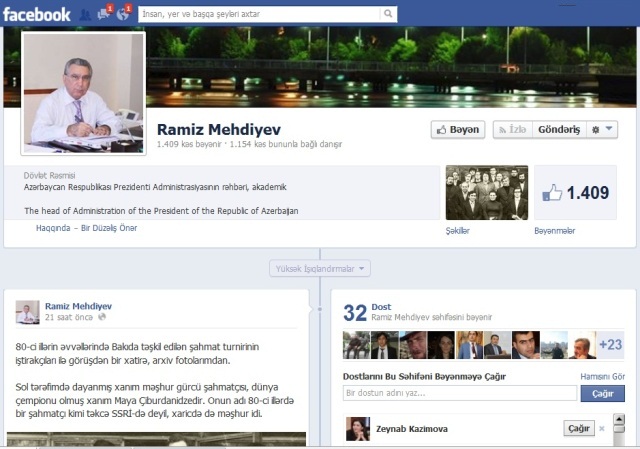Click the Bir Düzəliş Önər link
The width and height of the screenshot is (640, 449).
tap(109, 228)
